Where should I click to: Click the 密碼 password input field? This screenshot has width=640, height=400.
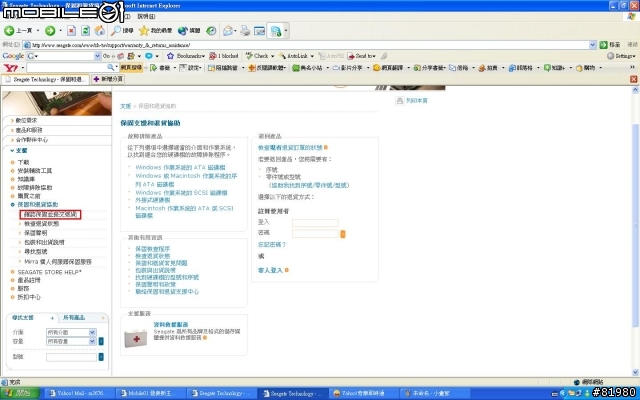tap(315, 234)
